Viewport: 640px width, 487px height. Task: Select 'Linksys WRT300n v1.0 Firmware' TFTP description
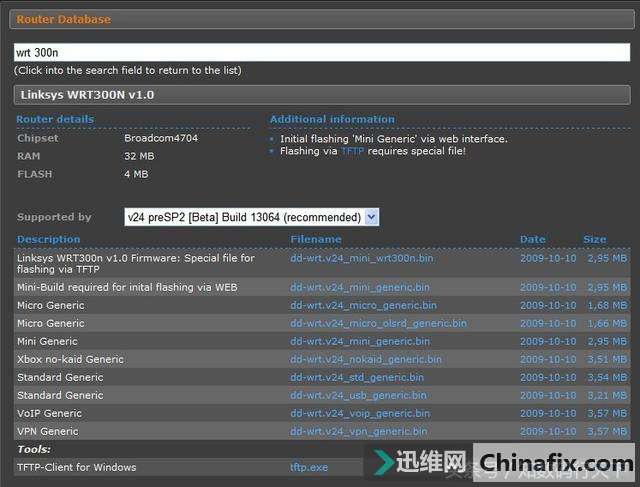pos(136,264)
